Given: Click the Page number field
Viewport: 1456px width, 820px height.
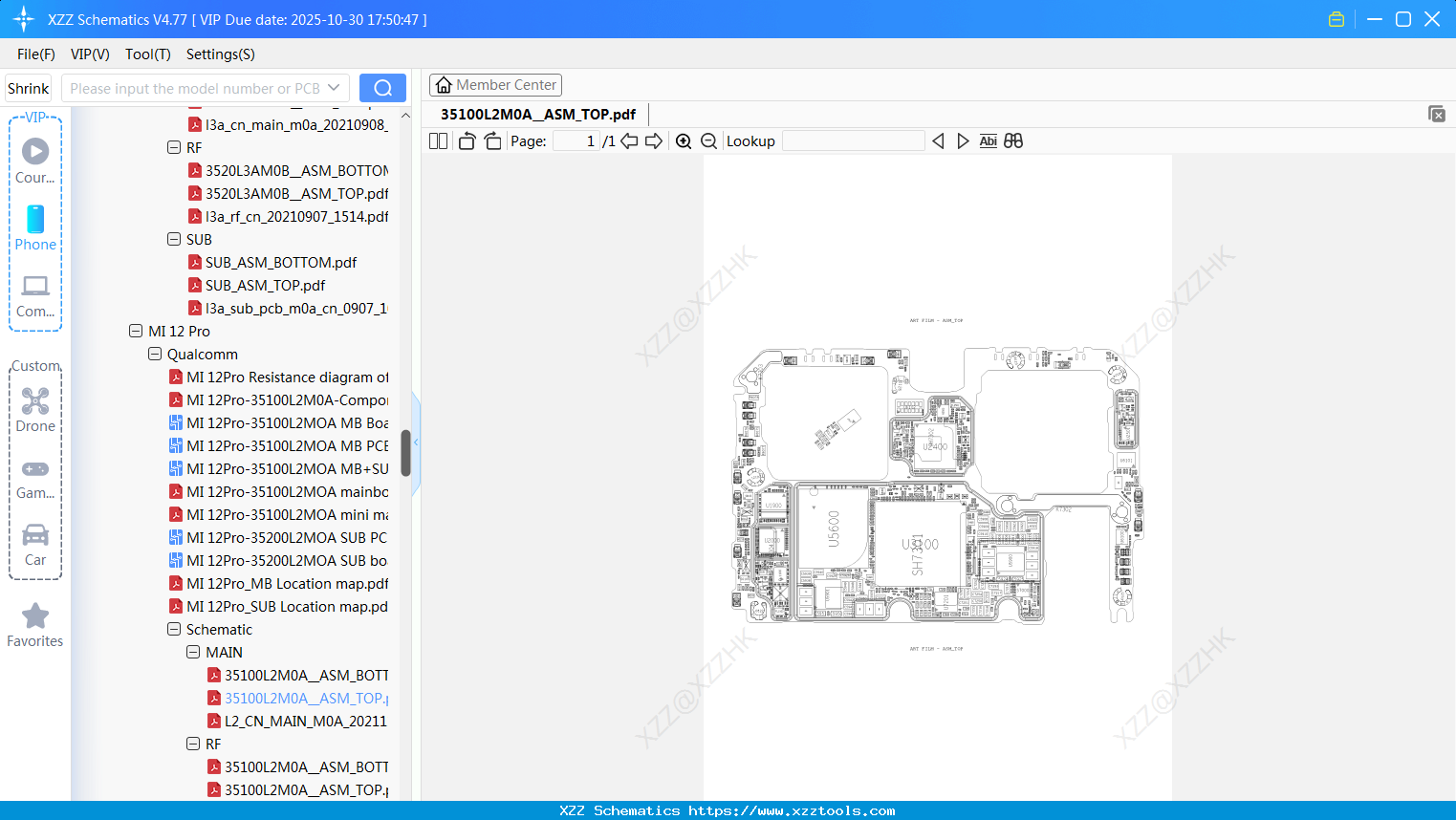Looking at the screenshot, I should click(x=576, y=141).
